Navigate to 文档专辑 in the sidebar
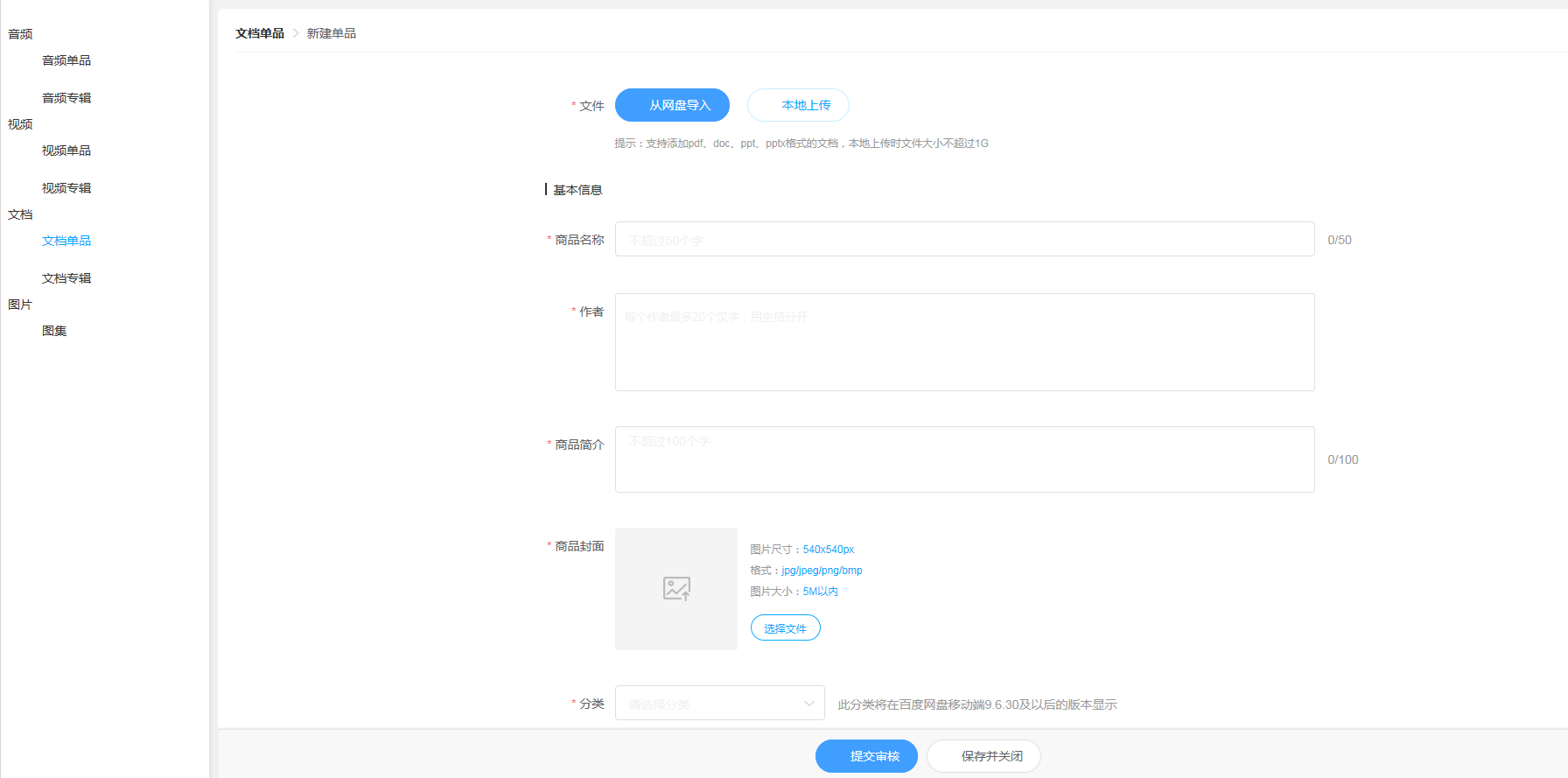This screenshot has height=778, width=1568. pyautogui.click(x=66, y=278)
